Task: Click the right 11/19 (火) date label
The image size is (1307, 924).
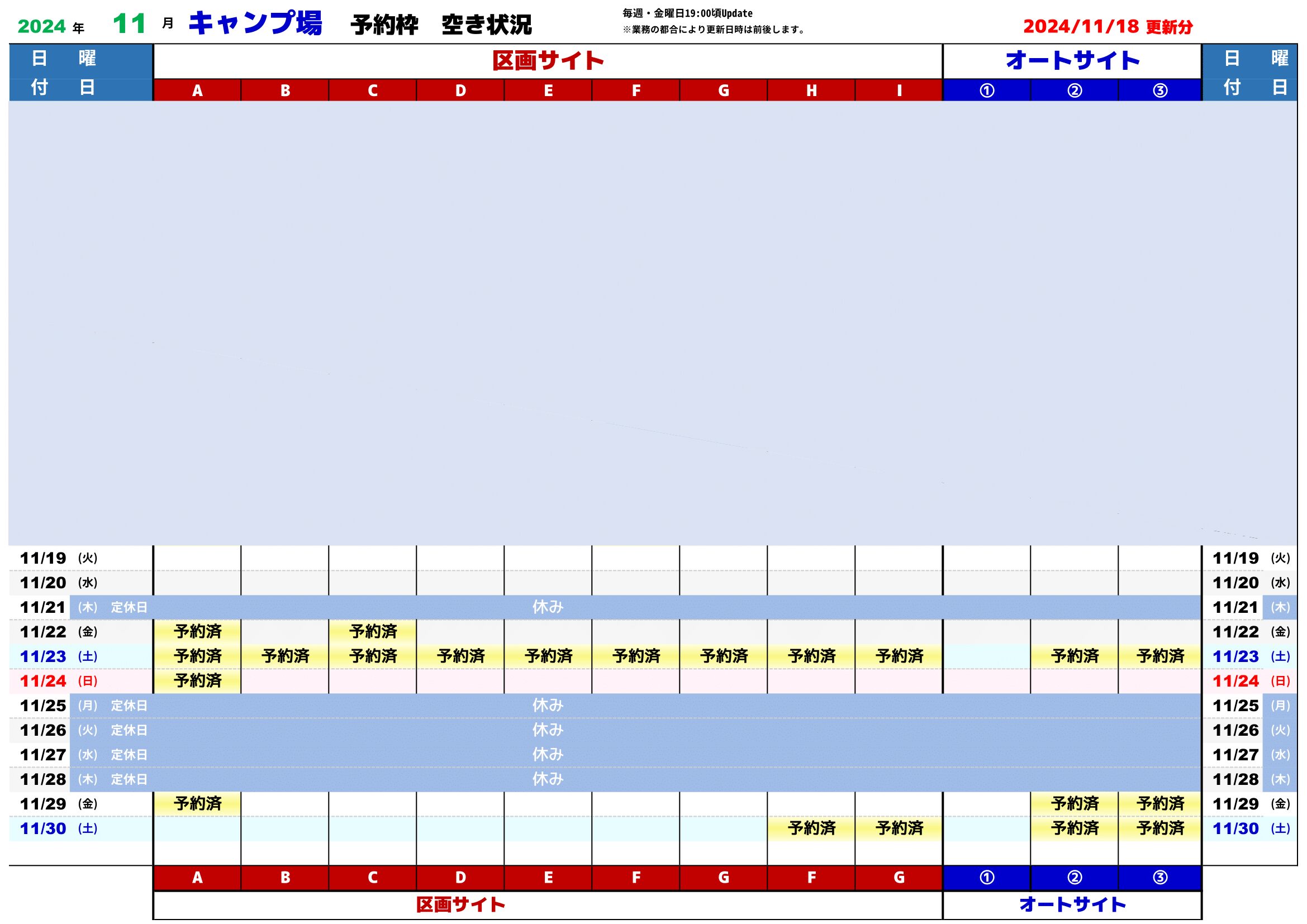Action: [x=1251, y=558]
